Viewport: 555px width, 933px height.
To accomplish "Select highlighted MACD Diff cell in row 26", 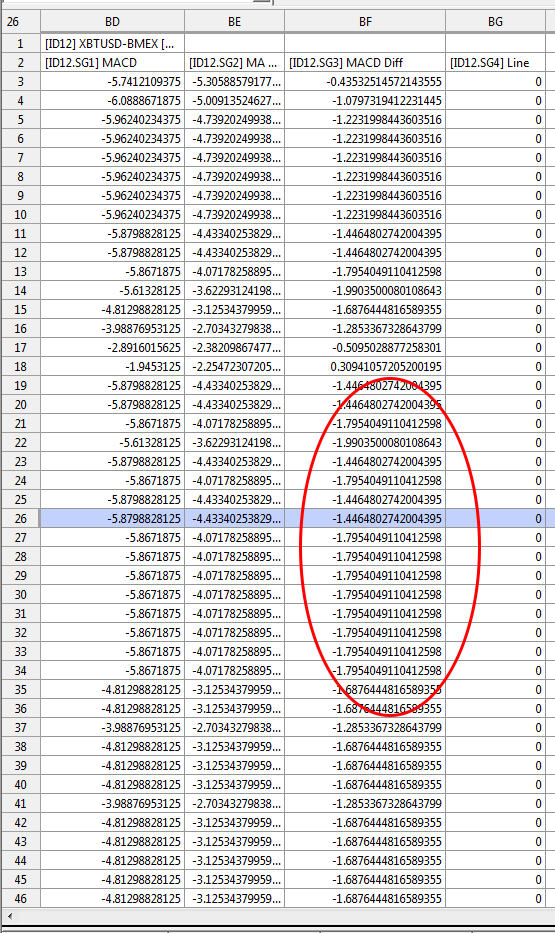I will click(x=365, y=518).
